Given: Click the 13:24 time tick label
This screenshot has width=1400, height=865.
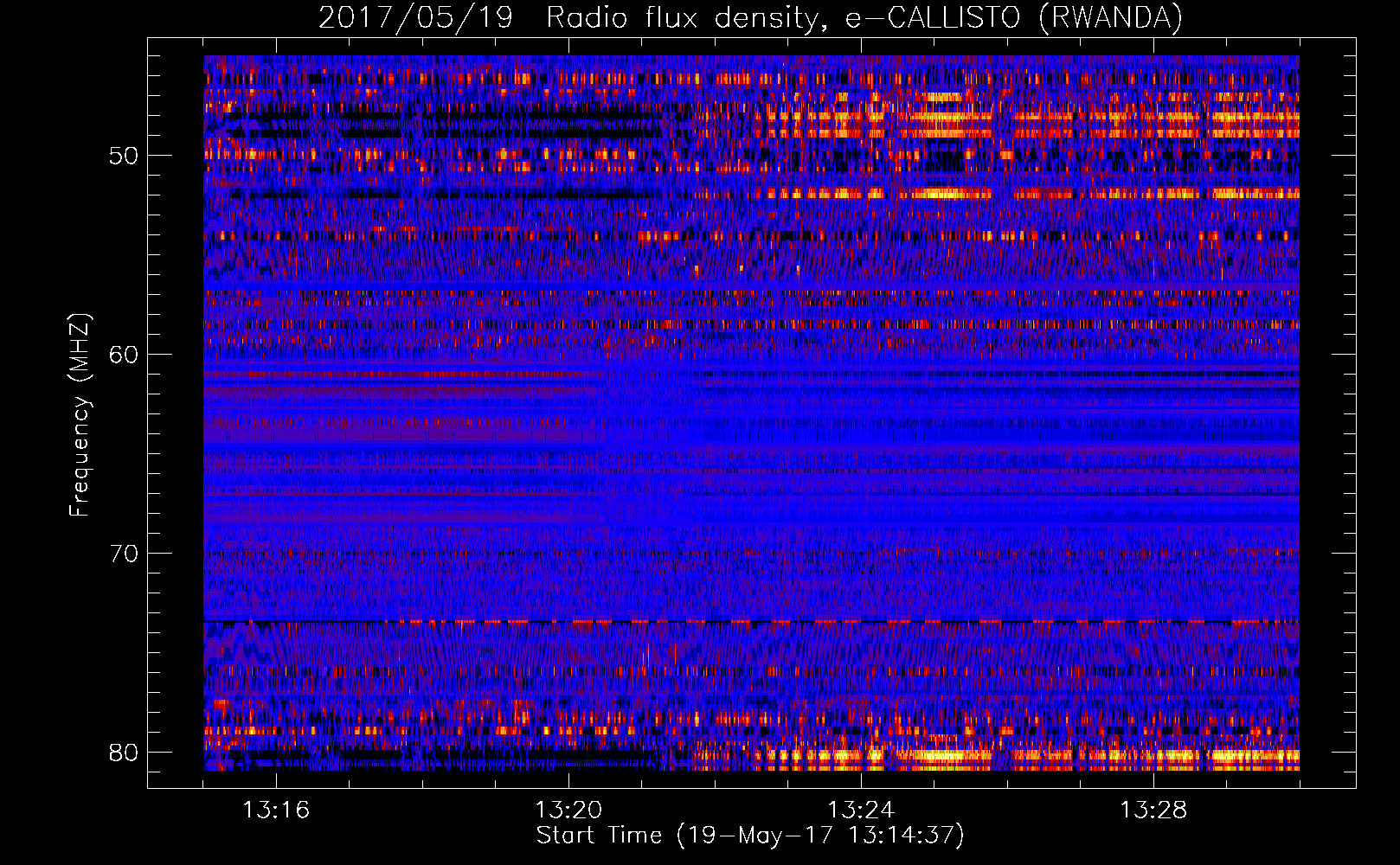Looking at the screenshot, I should tap(861, 811).
